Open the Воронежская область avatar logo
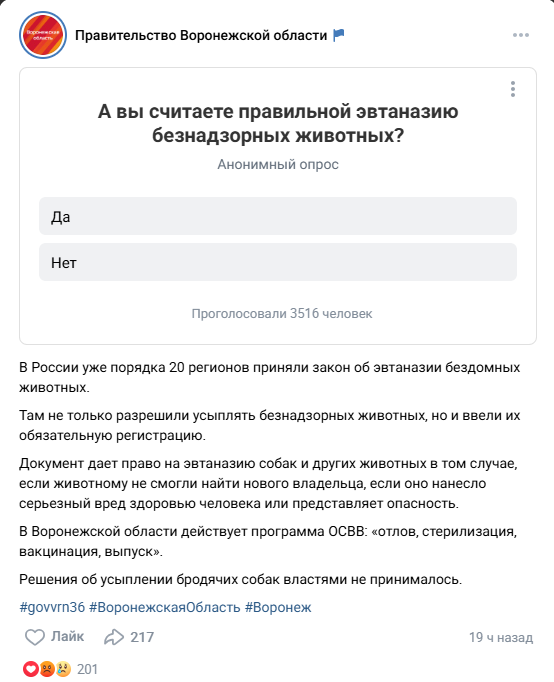 point(43,35)
